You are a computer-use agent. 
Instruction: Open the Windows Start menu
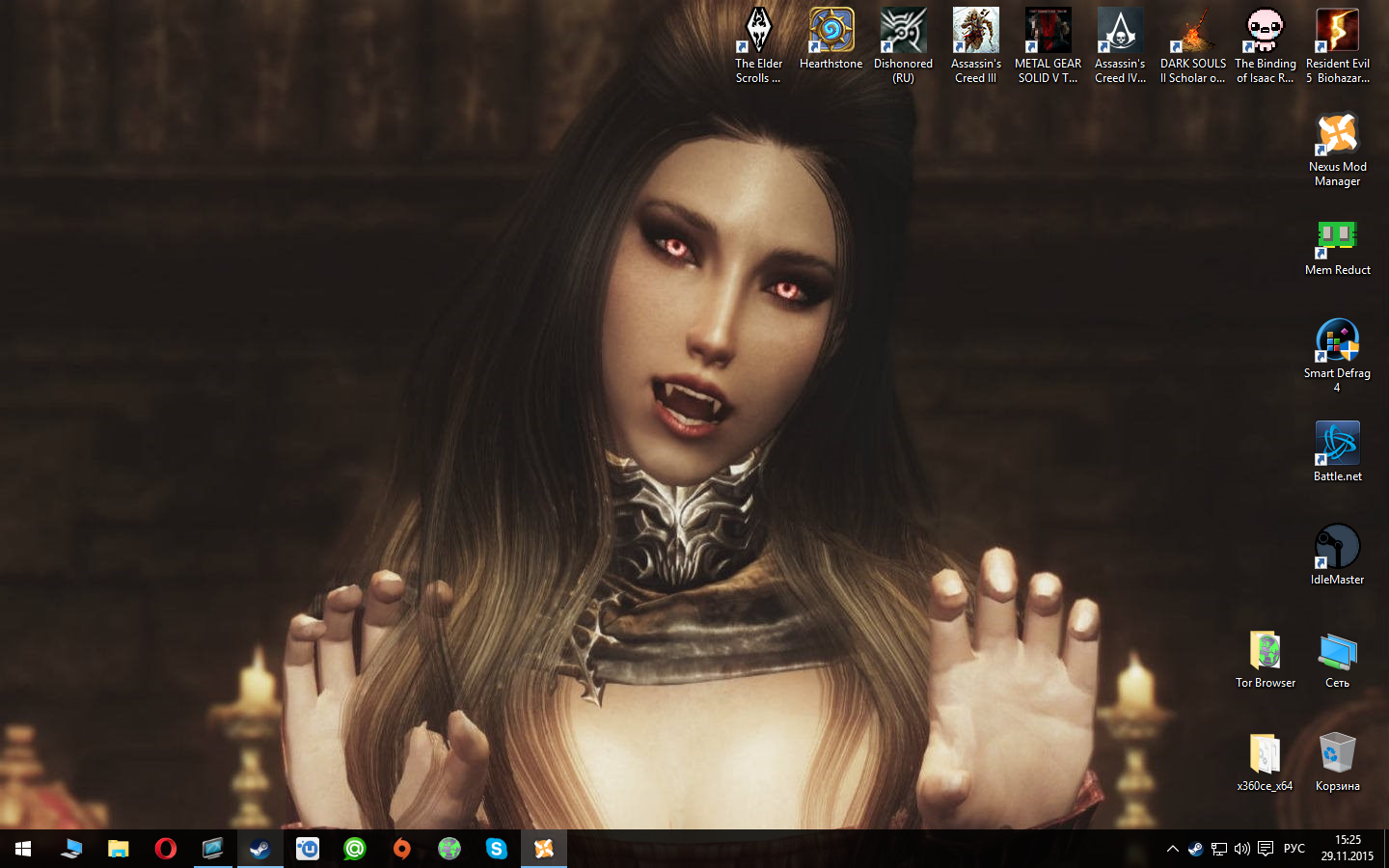coord(23,849)
